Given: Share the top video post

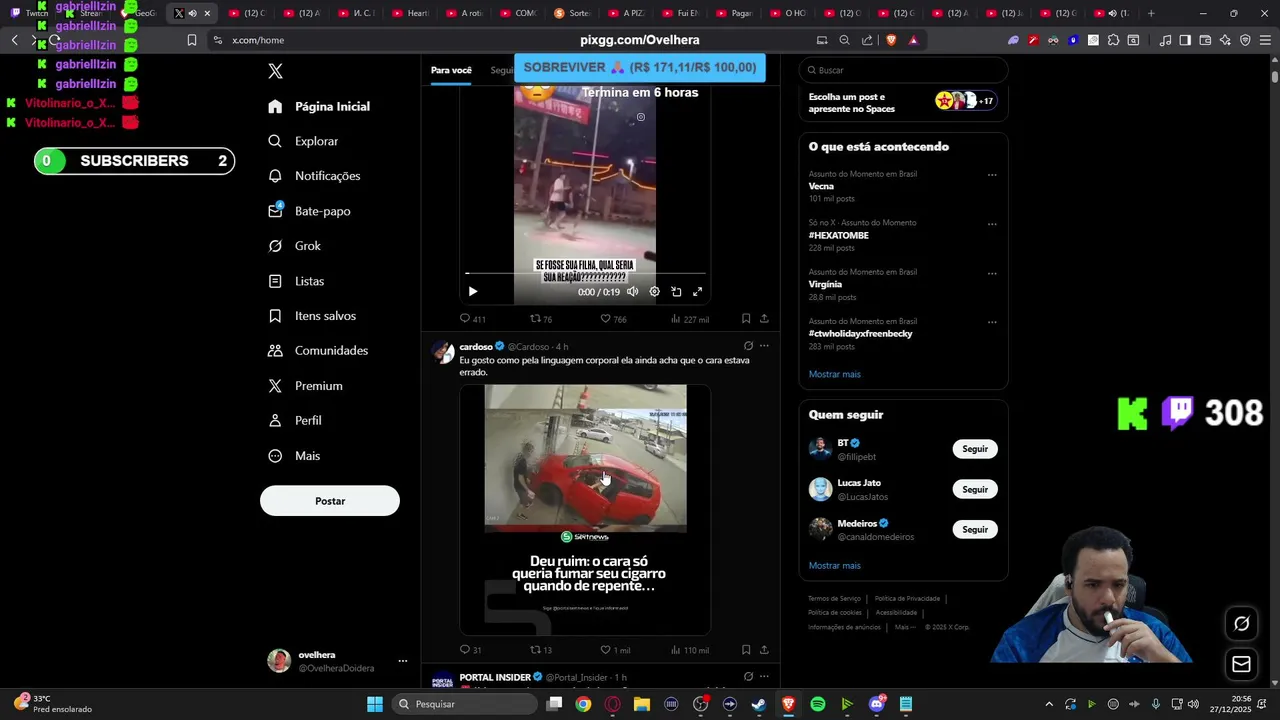Looking at the screenshot, I should point(764,319).
